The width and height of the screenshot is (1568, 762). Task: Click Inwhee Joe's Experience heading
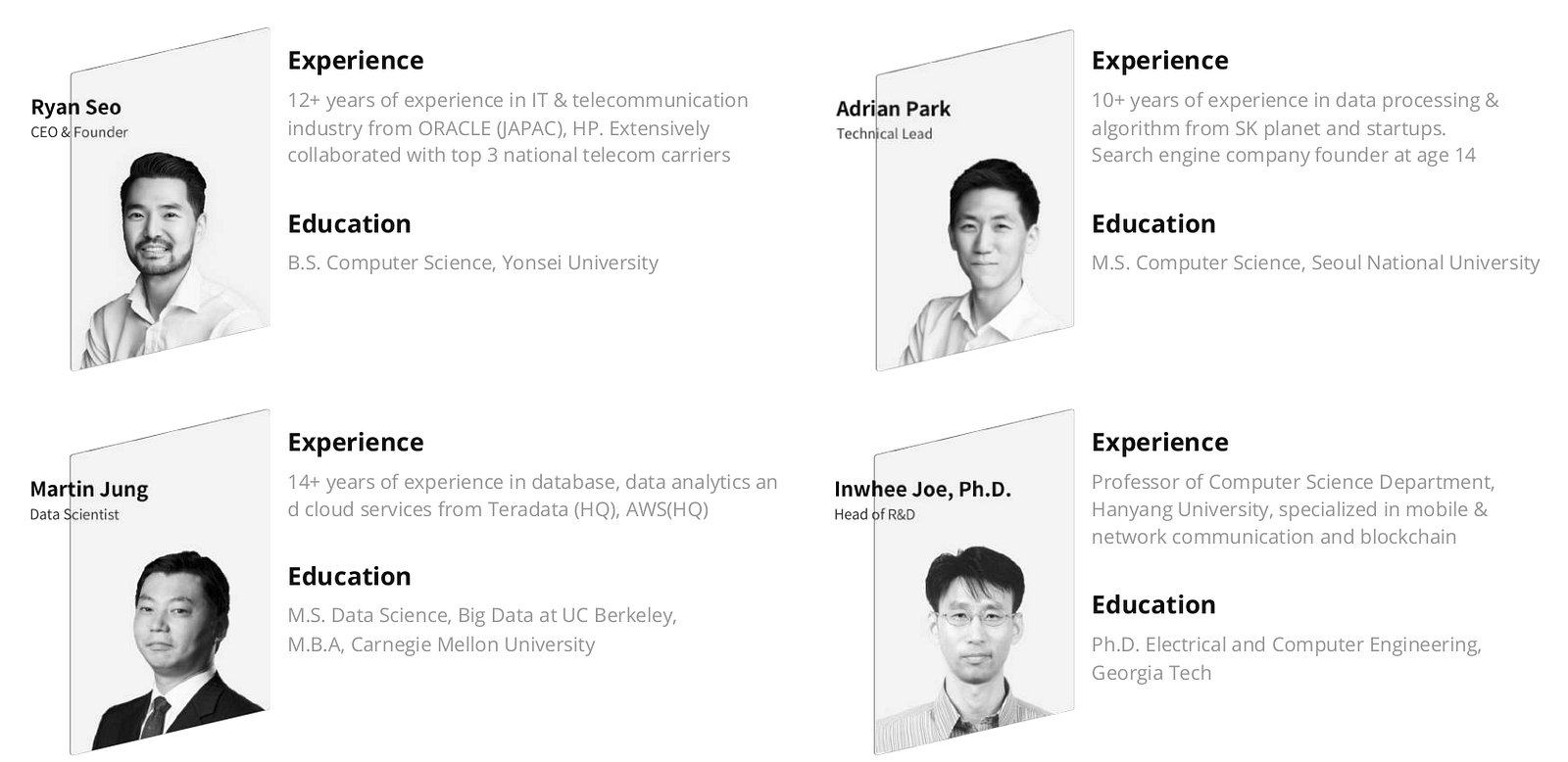(x=1159, y=442)
